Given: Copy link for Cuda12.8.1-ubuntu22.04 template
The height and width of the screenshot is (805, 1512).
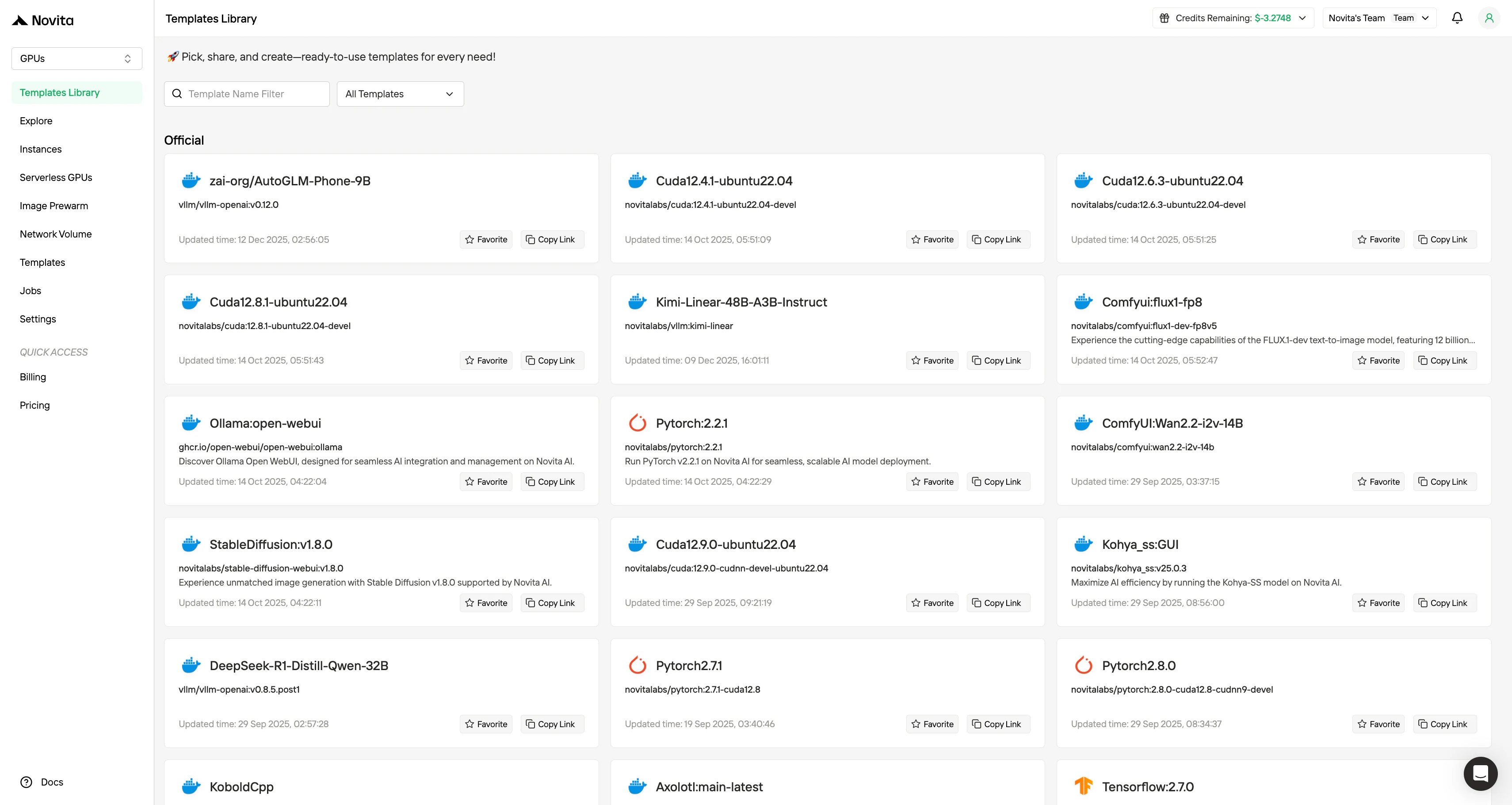Looking at the screenshot, I should 552,360.
